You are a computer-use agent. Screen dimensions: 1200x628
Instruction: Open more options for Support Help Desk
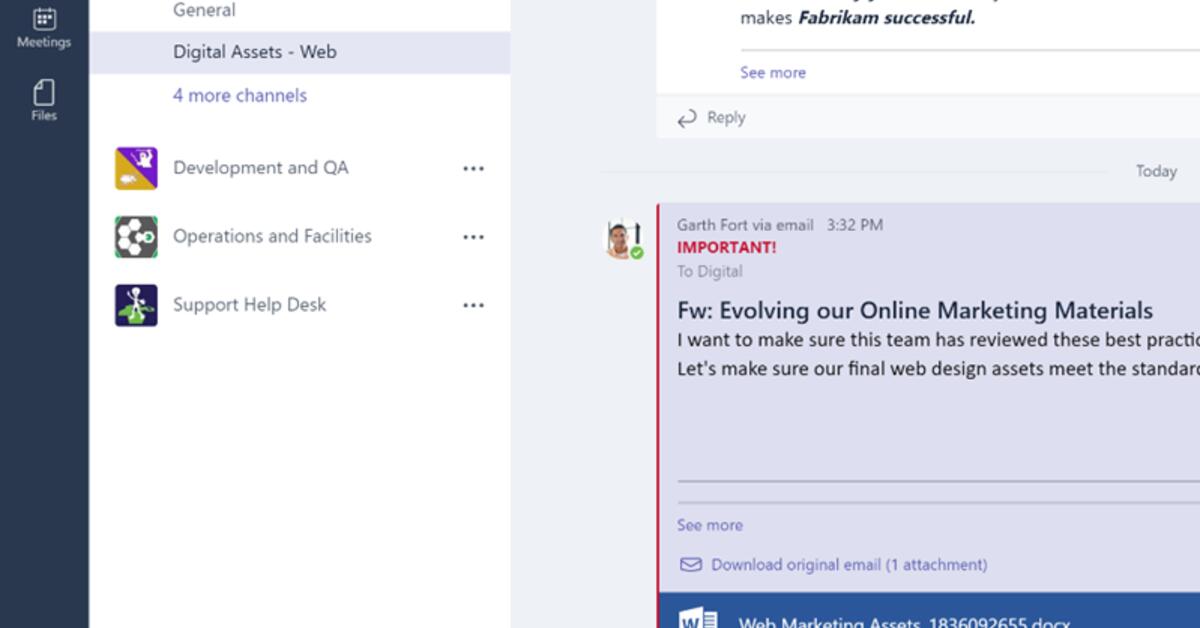pos(474,305)
